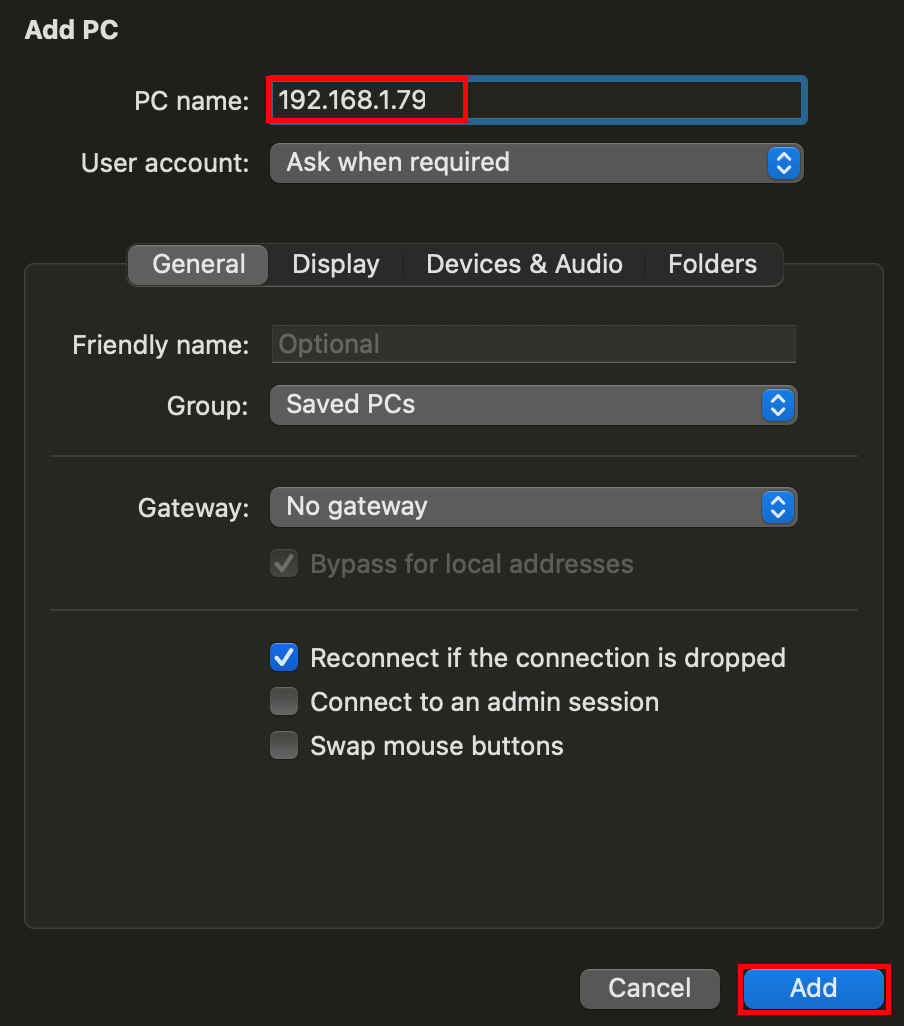
Task: Enable Connect to an admin session
Action: tap(284, 701)
